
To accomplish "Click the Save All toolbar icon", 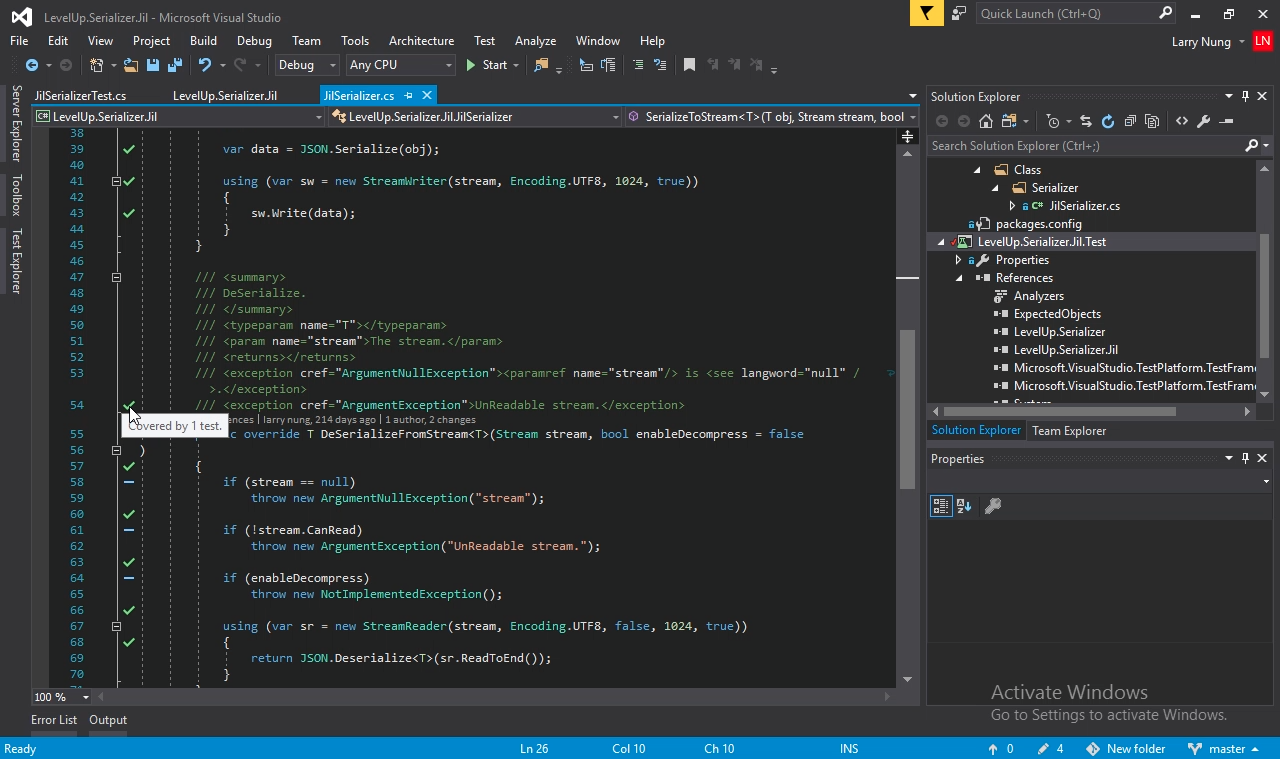I will 174,65.
